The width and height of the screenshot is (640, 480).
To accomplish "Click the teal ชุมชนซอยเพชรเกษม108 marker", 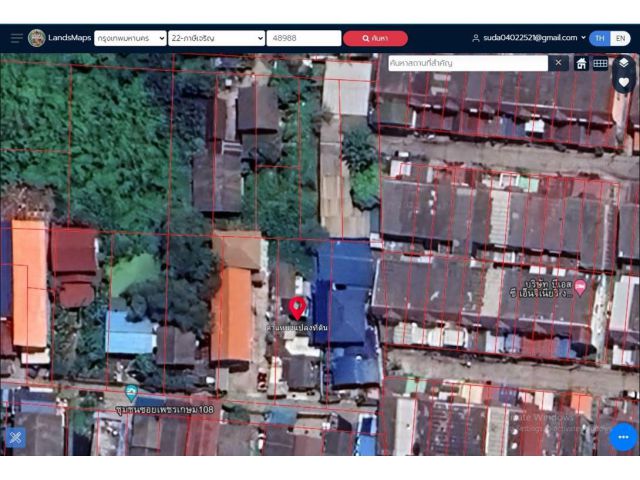I will tap(131, 393).
